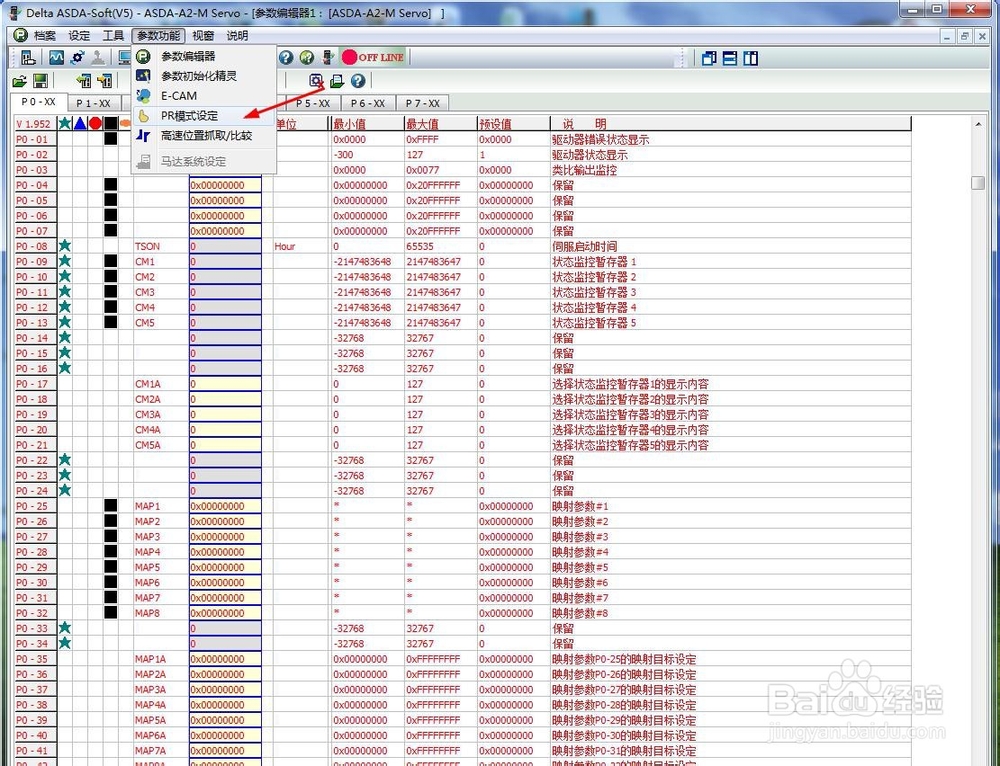Click the servo drive connect icon beside OFF LINE

(x=328, y=58)
